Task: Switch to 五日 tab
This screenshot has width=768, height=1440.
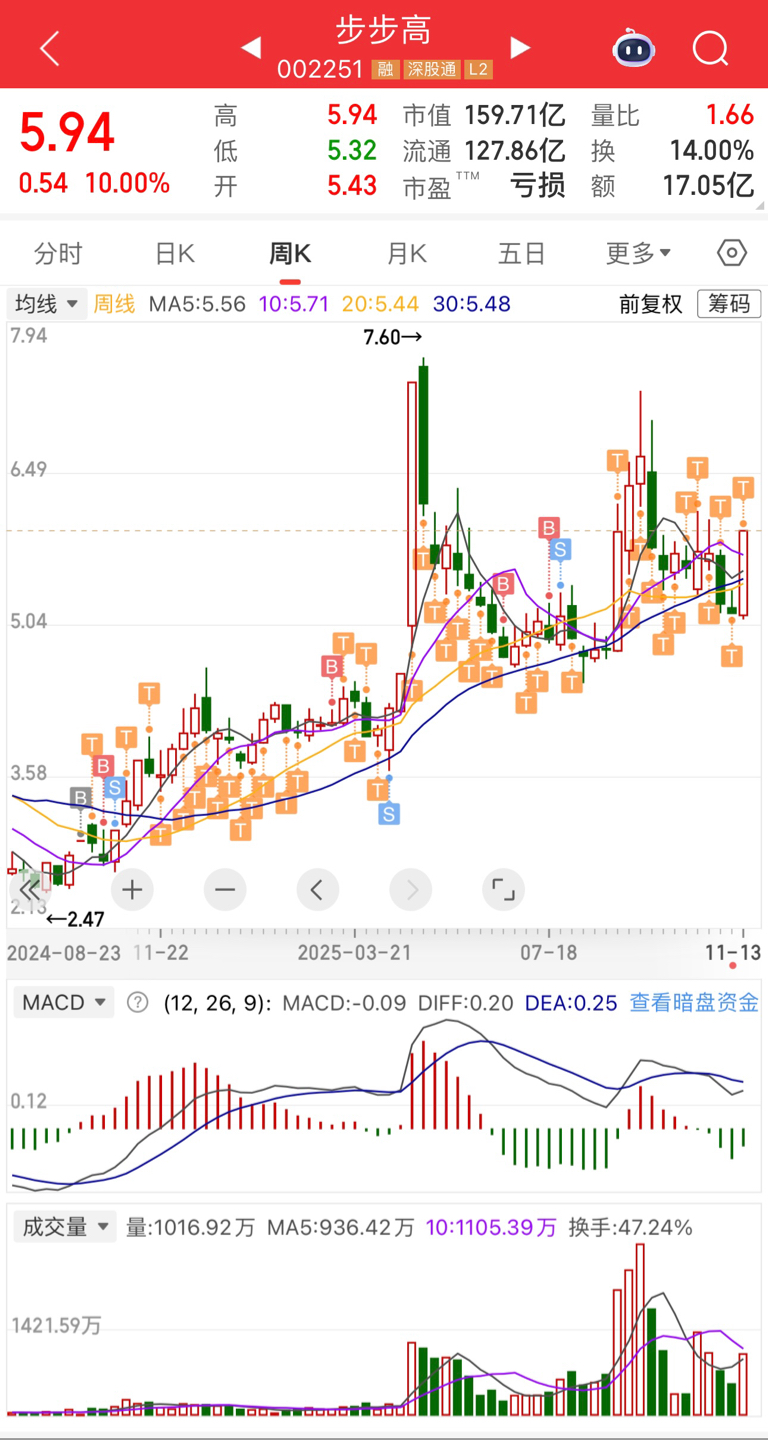Action: pyautogui.click(x=522, y=254)
